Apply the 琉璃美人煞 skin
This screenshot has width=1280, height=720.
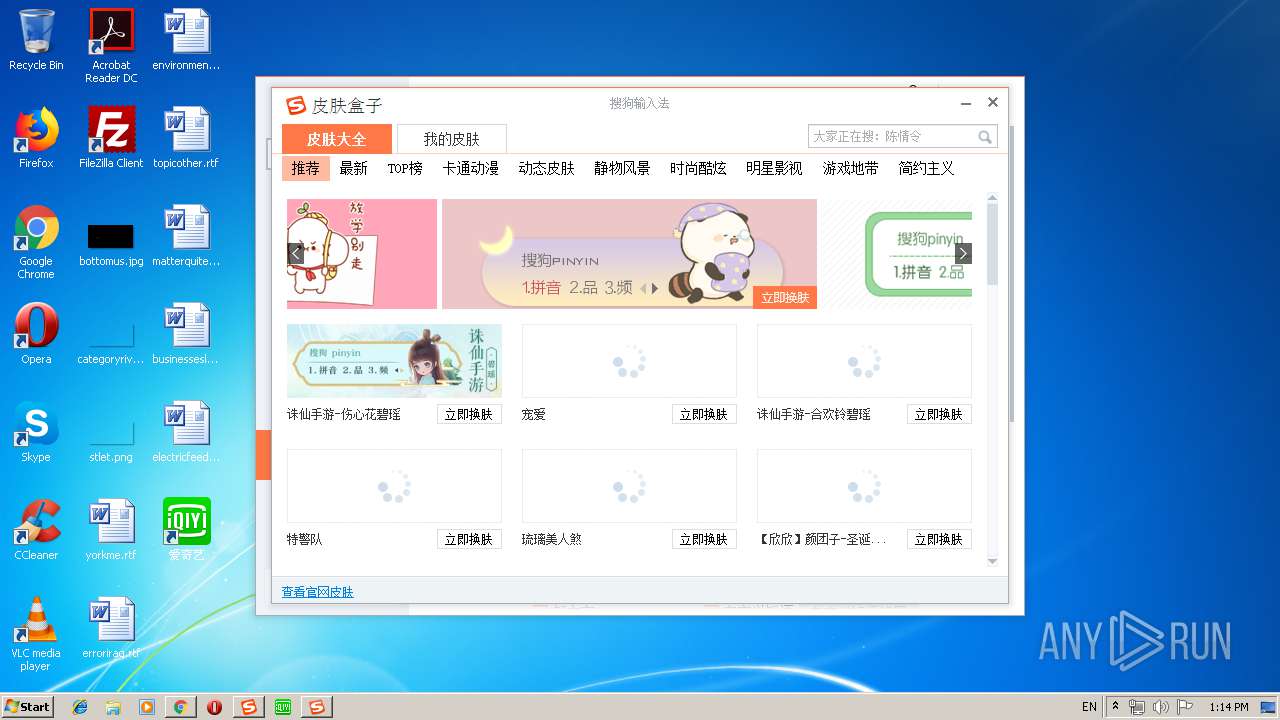(704, 539)
